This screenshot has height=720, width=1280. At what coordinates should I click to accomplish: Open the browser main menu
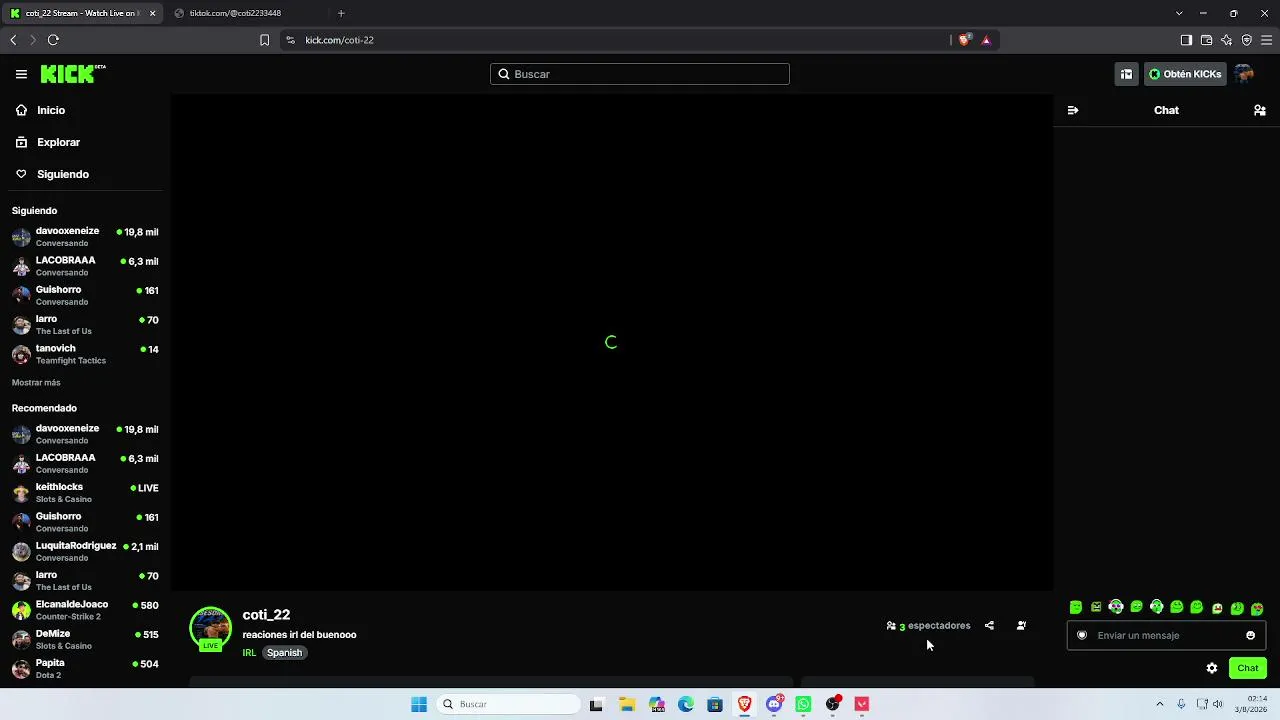pos(1267,40)
